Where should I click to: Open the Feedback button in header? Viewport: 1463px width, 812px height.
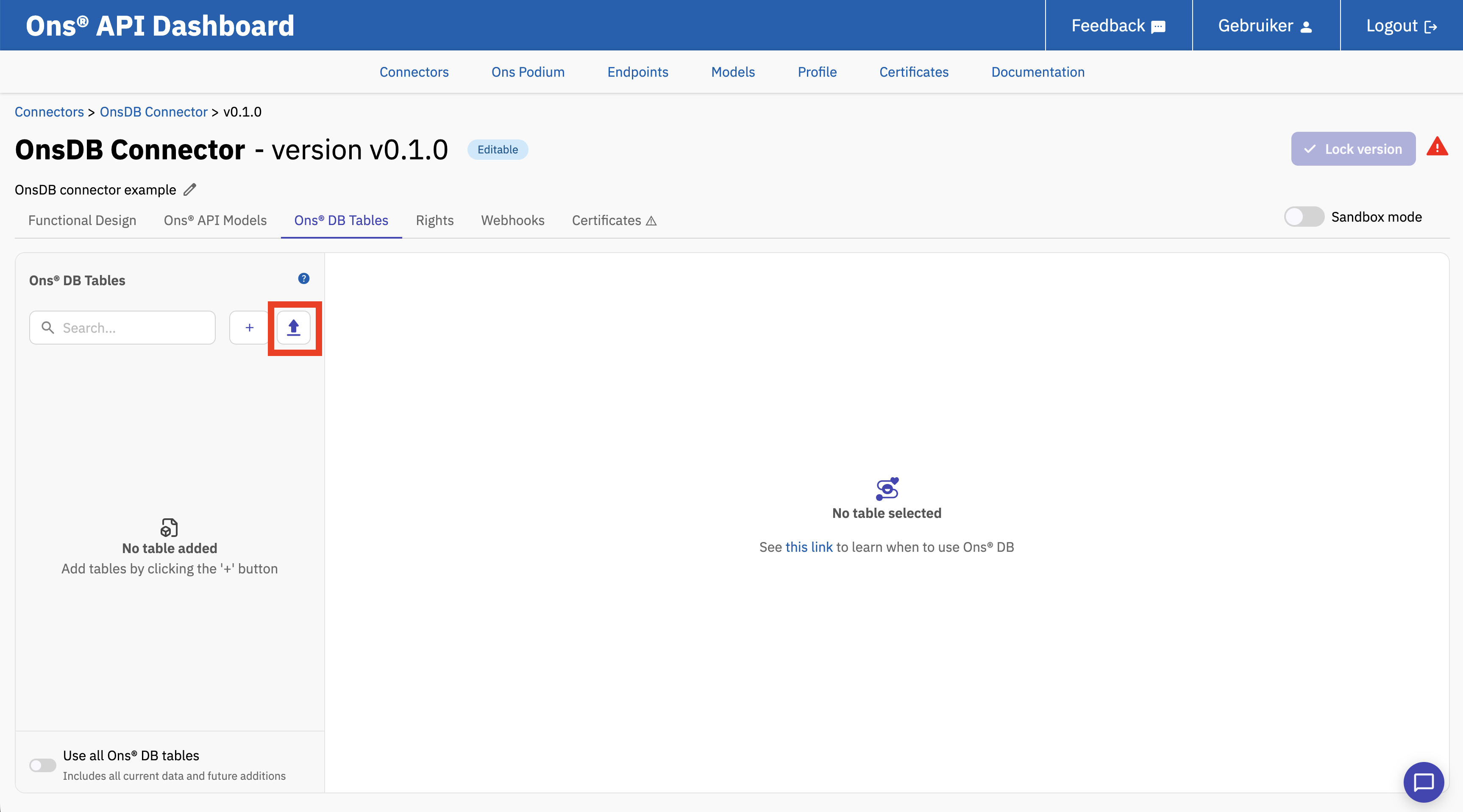coord(1118,25)
